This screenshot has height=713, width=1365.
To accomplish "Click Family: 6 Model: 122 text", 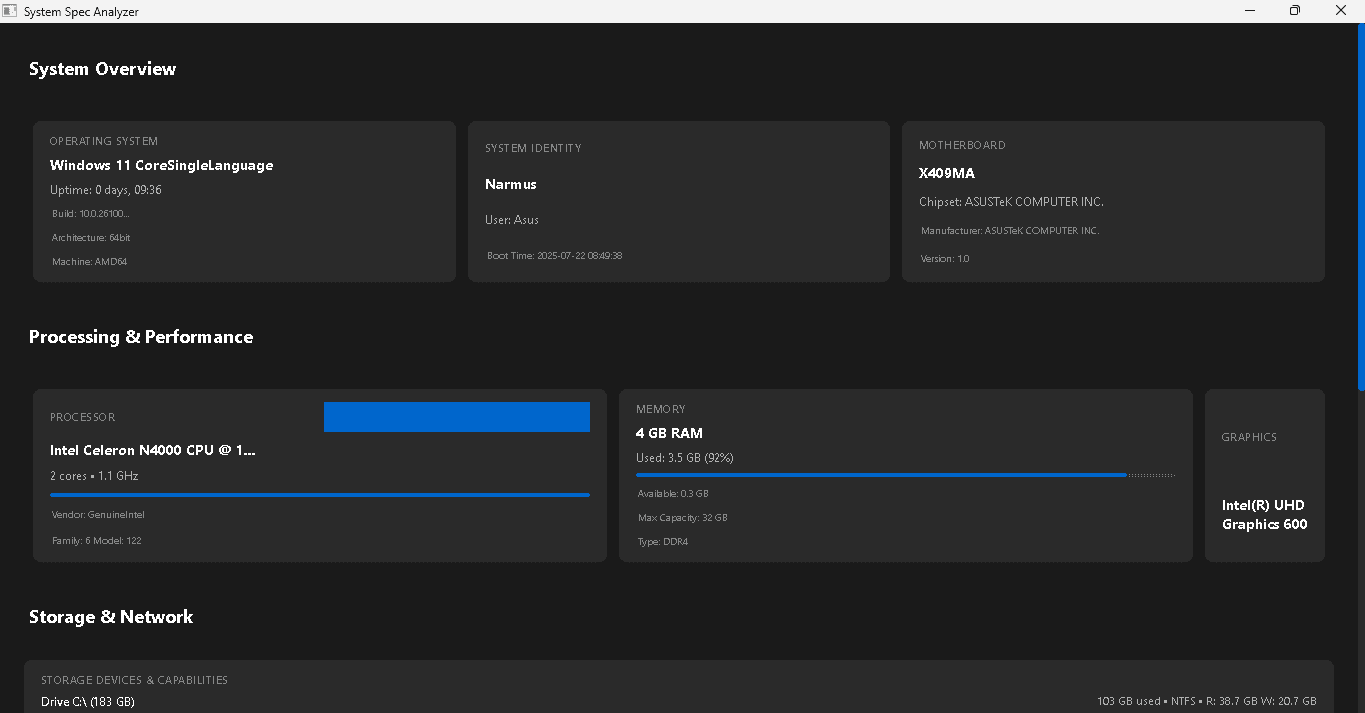I will [x=97, y=541].
